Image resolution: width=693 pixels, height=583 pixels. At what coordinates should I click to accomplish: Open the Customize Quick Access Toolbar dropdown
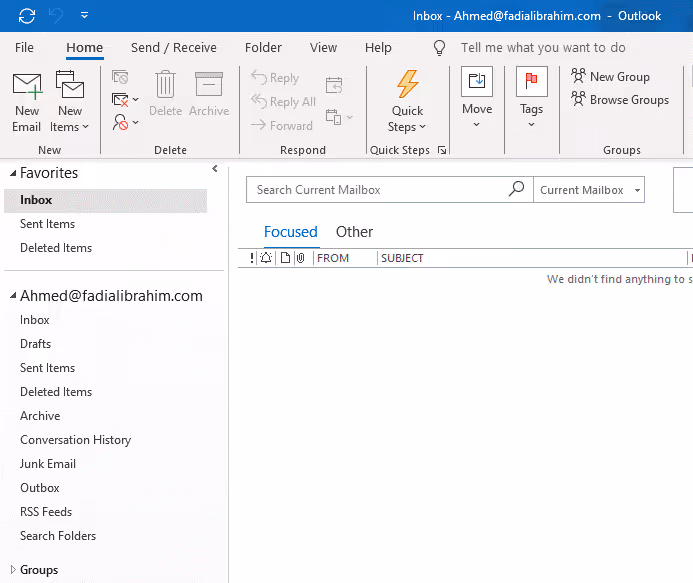click(84, 16)
